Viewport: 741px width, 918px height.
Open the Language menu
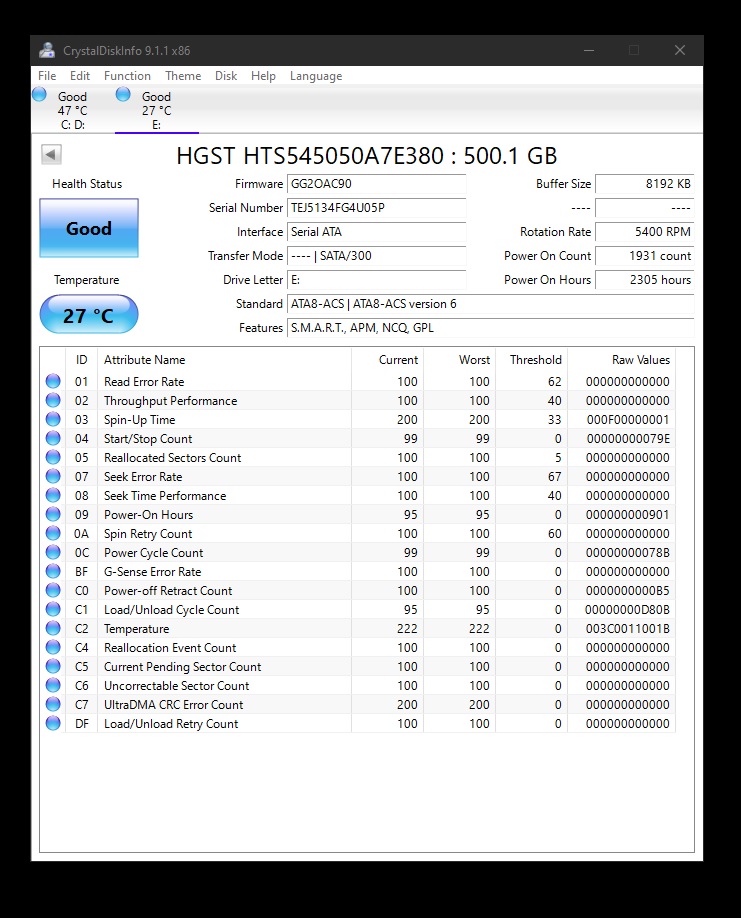coord(315,76)
